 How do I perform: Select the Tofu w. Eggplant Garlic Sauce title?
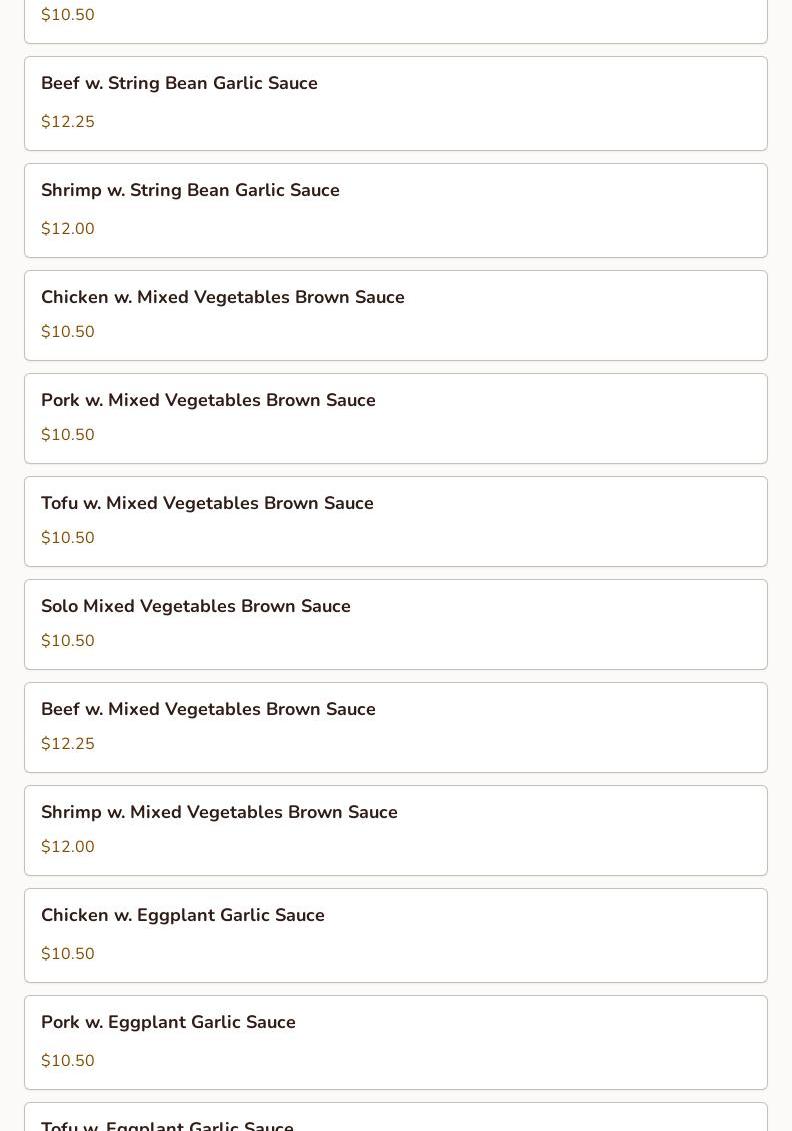tap(167, 1125)
